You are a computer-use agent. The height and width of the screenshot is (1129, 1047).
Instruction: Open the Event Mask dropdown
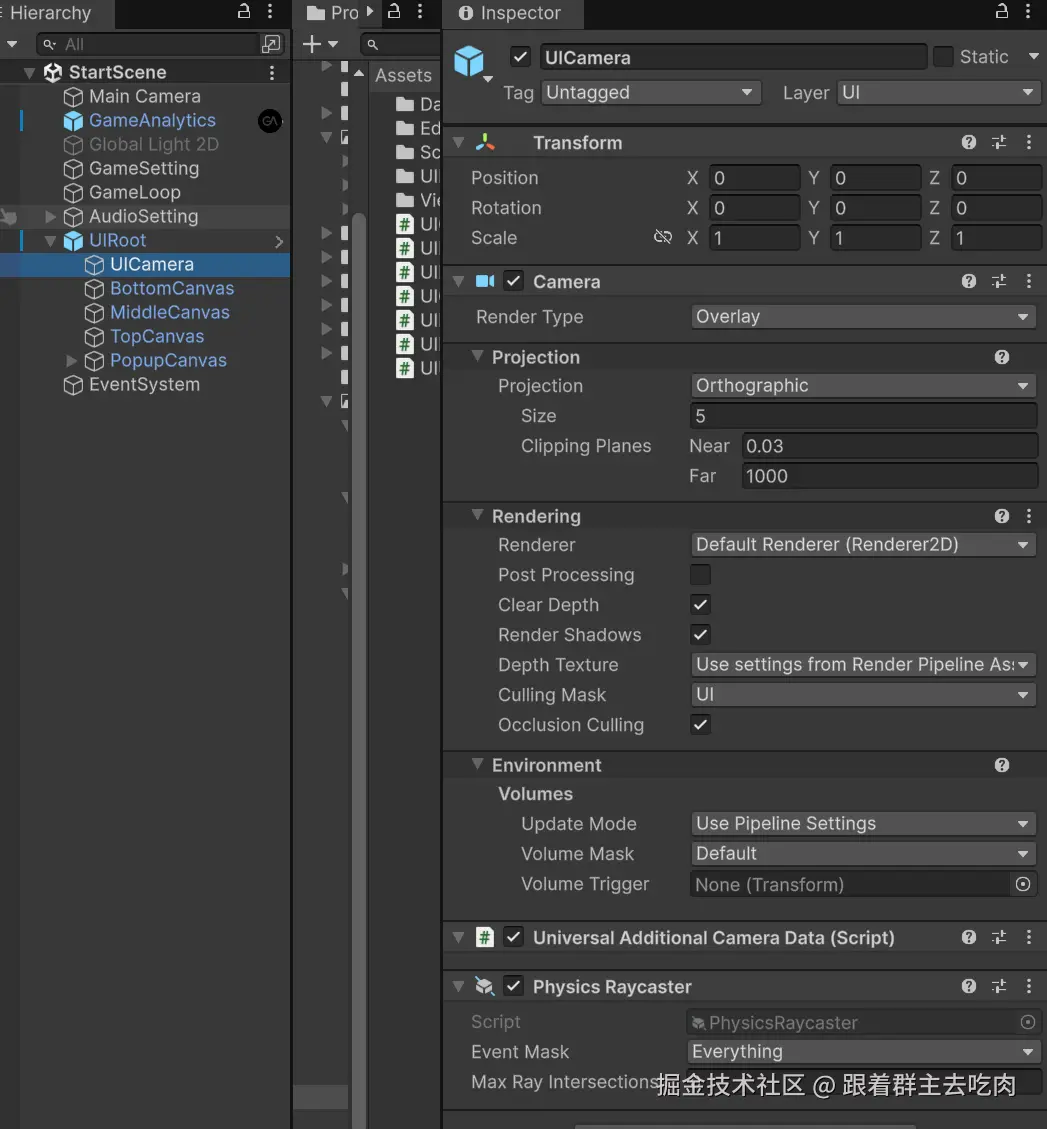point(863,1052)
